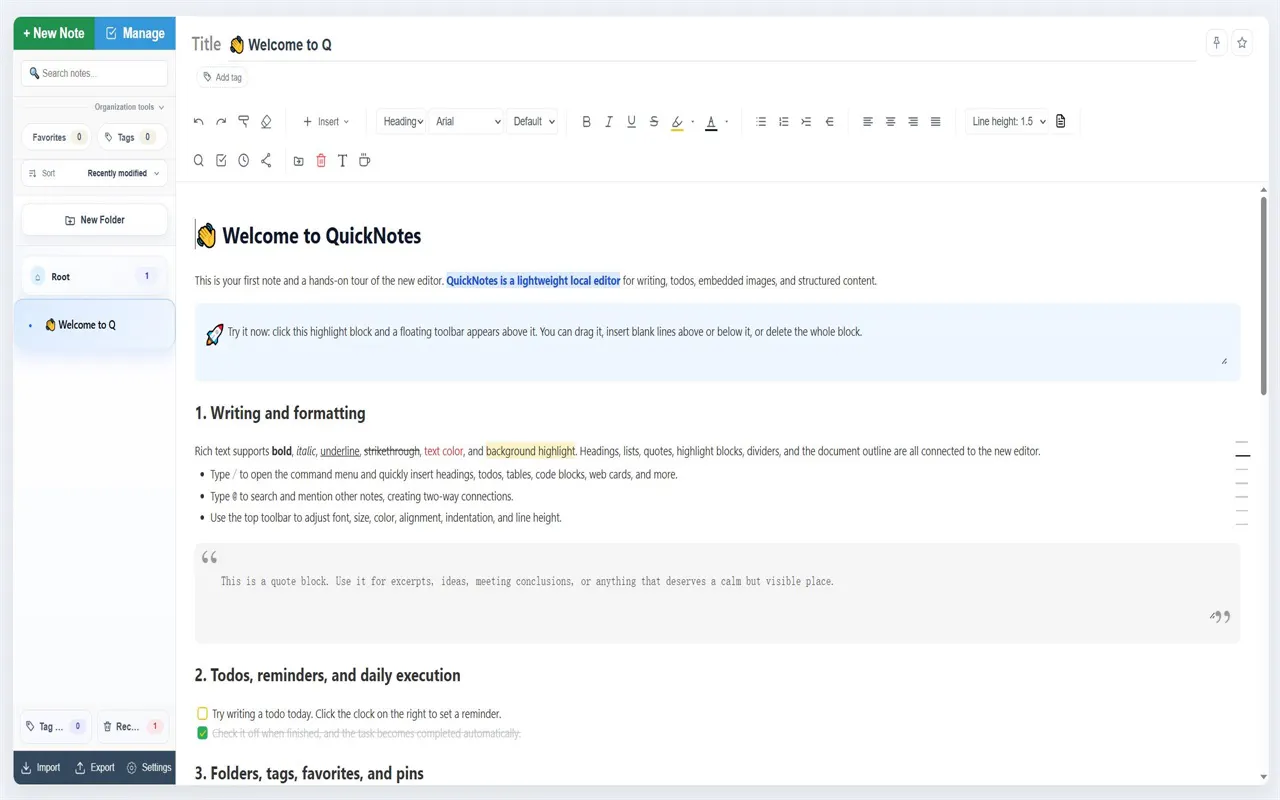Redo the last edit
Screen dimensions: 1280x800
coord(221,122)
